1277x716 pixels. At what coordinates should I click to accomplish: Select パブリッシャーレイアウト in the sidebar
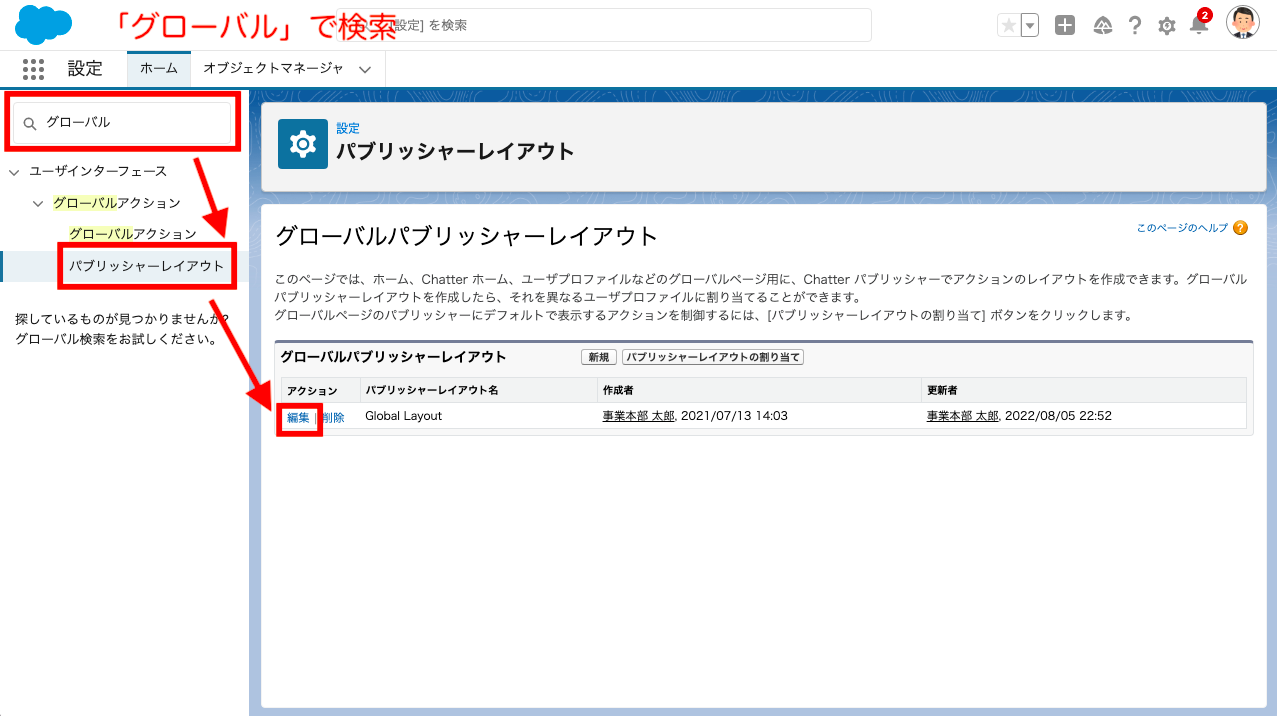[146, 266]
